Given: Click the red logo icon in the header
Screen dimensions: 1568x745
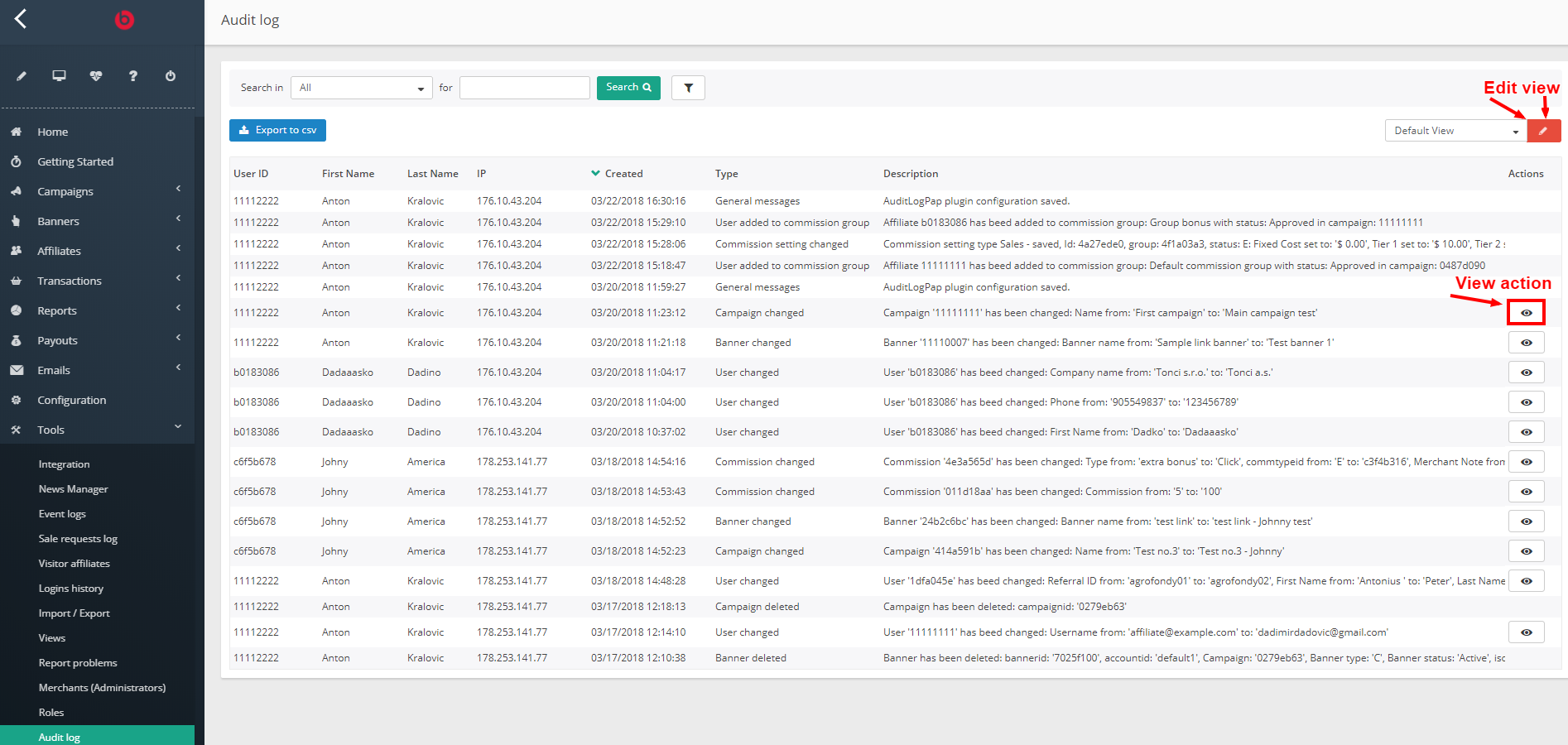Looking at the screenshot, I should 124,19.
